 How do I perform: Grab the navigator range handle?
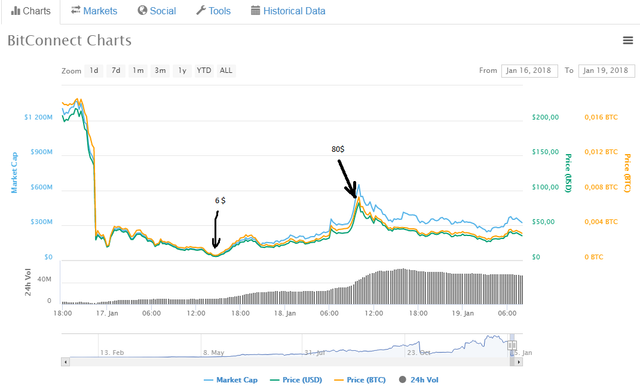click(x=512, y=346)
